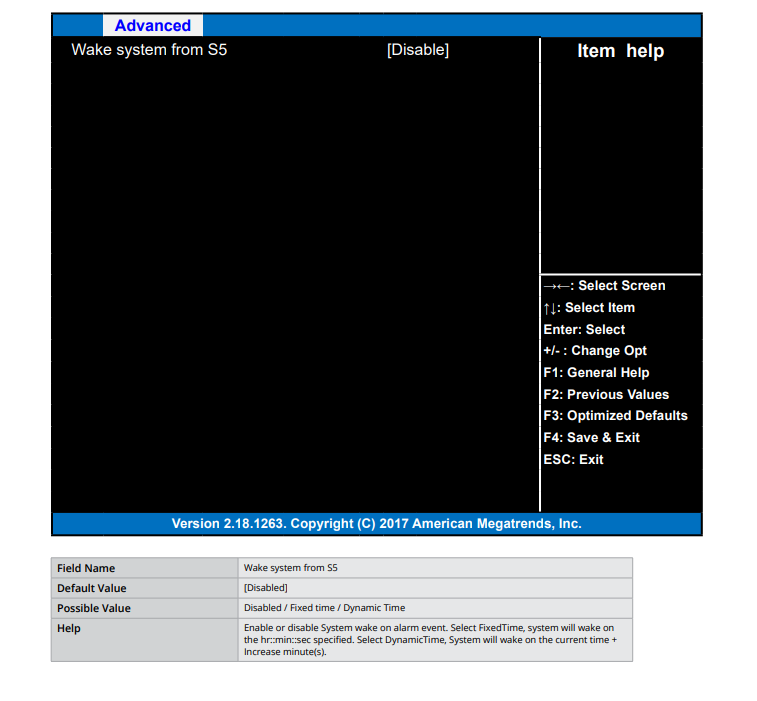This screenshot has height=701, width=757.
Task: Click the Field Name table header cell
Action: click(86, 568)
